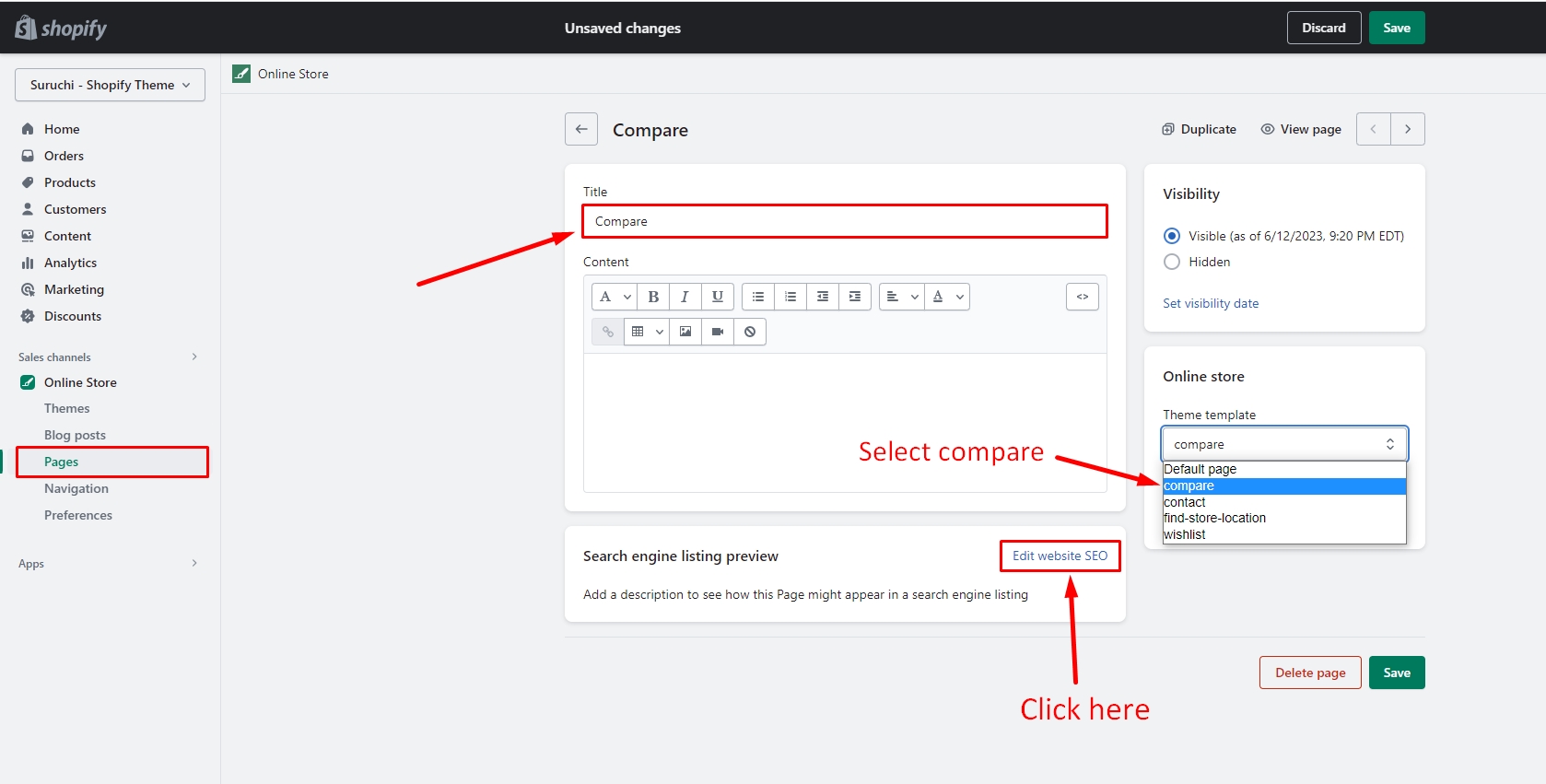
Task: Choose wishlist in the template list
Action: tap(1185, 534)
